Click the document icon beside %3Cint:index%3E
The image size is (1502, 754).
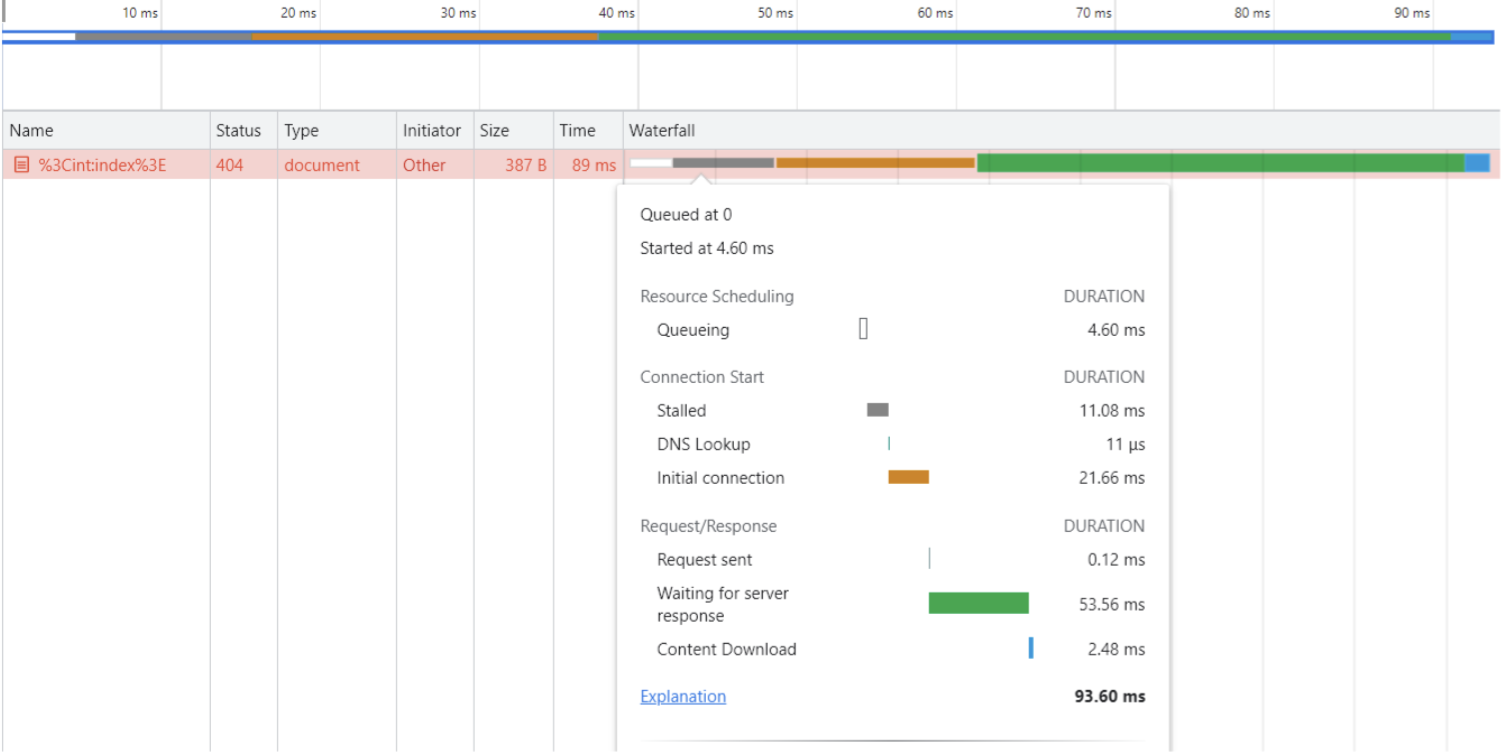pos(24,165)
